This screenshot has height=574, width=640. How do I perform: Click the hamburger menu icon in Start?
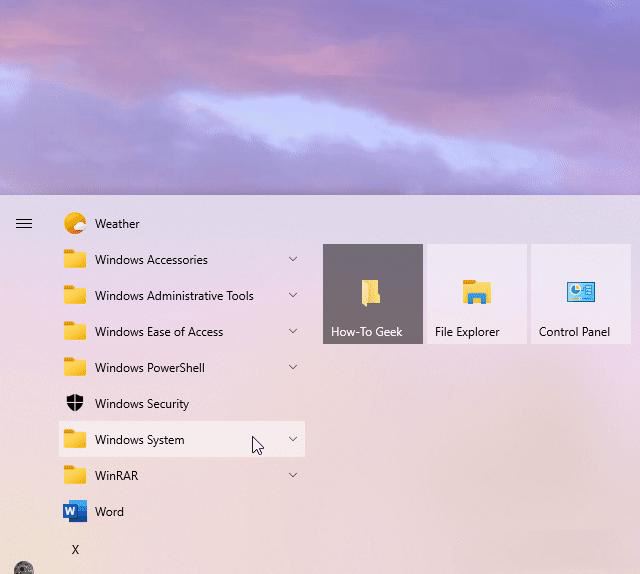pyautogui.click(x=24, y=224)
